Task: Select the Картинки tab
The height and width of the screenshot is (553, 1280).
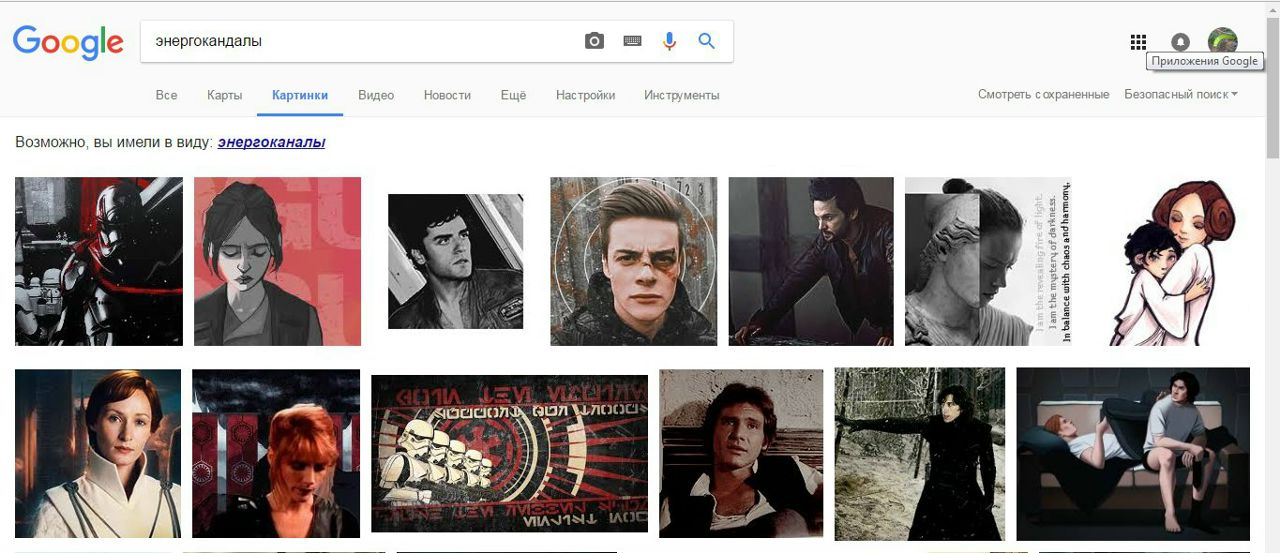Action: [300, 95]
